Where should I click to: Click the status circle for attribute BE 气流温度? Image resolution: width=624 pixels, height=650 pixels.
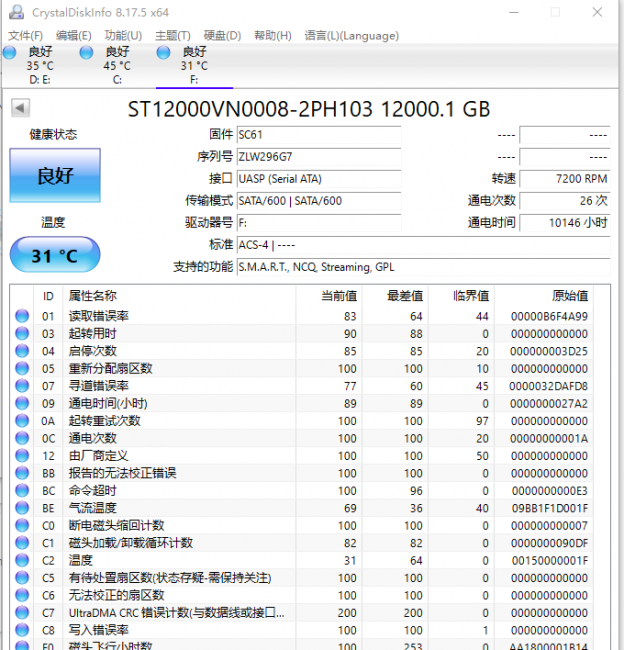(x=22, y=508)
